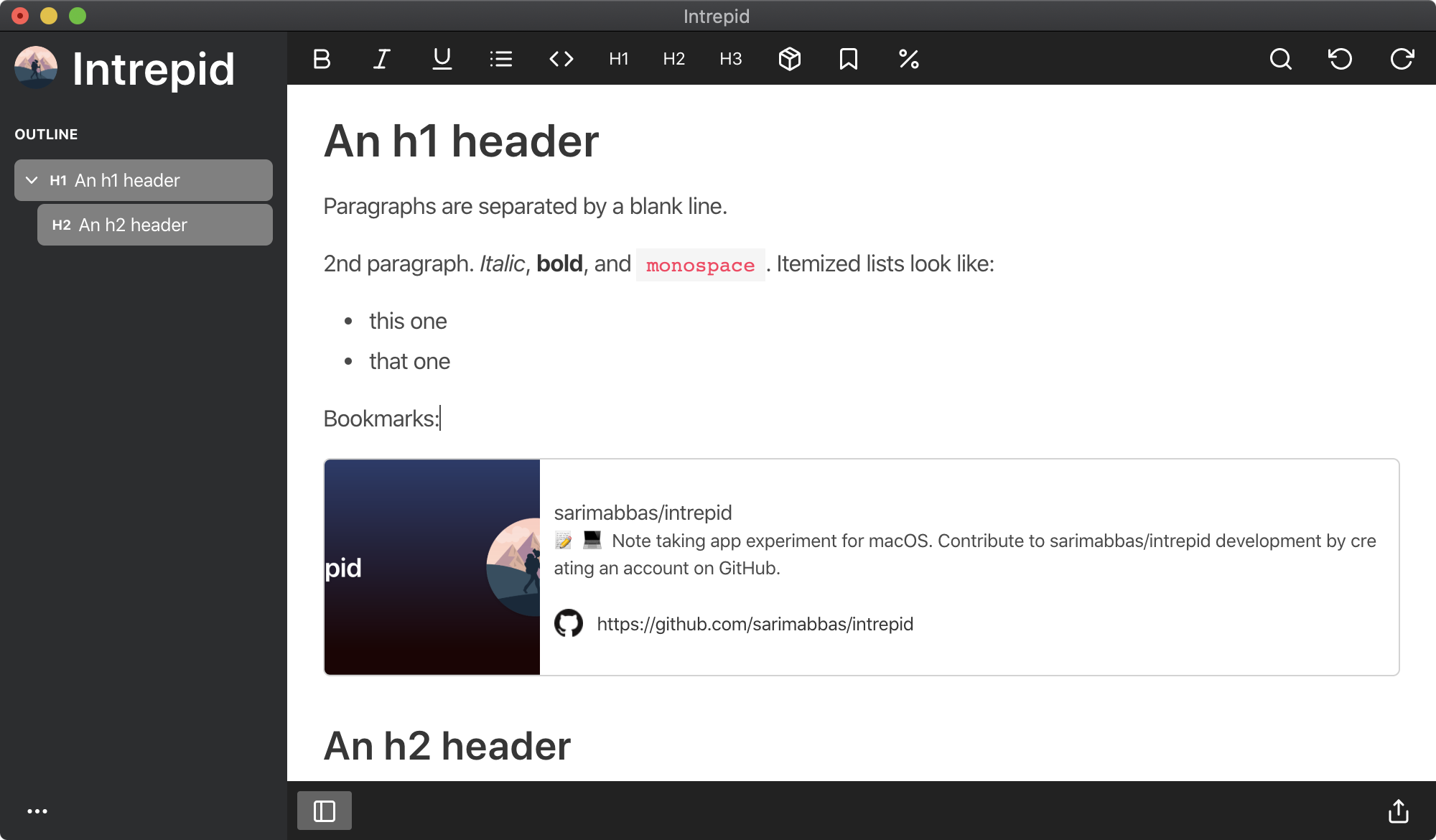Open the three-dots more options menu
Image resolution: width=1436 pixels, height=840 pixels.
pos(37,811)
